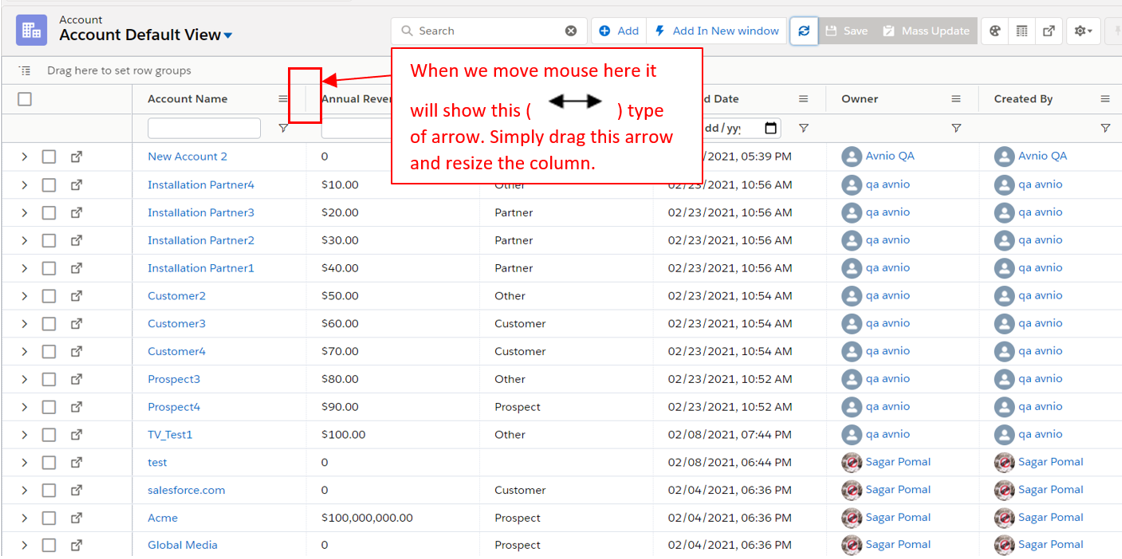Viewport: 1122px width, 559px height.
Task: Clear the search box with X icon
Action: click(x=571, y=31)
